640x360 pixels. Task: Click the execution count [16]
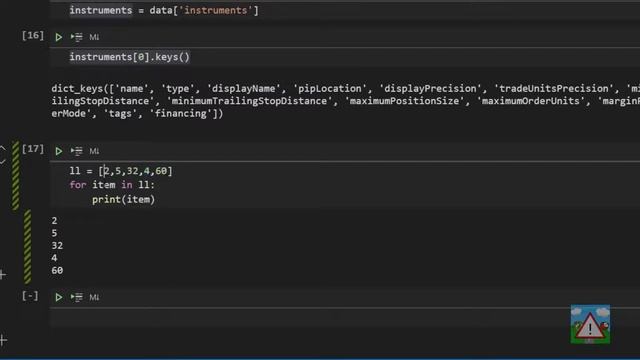(x=33, y=36)
